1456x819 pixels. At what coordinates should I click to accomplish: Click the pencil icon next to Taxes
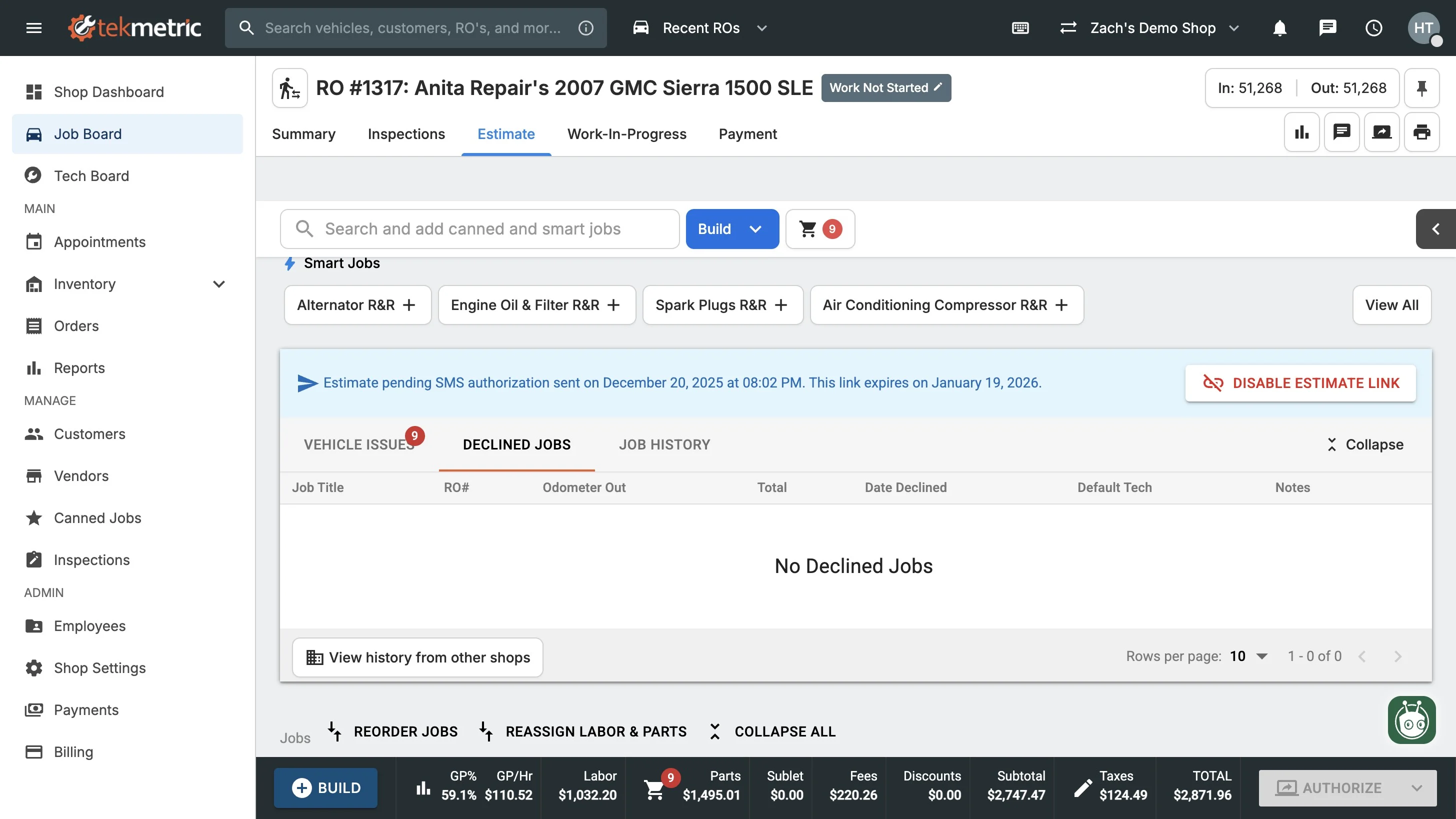pos(1082,787)
